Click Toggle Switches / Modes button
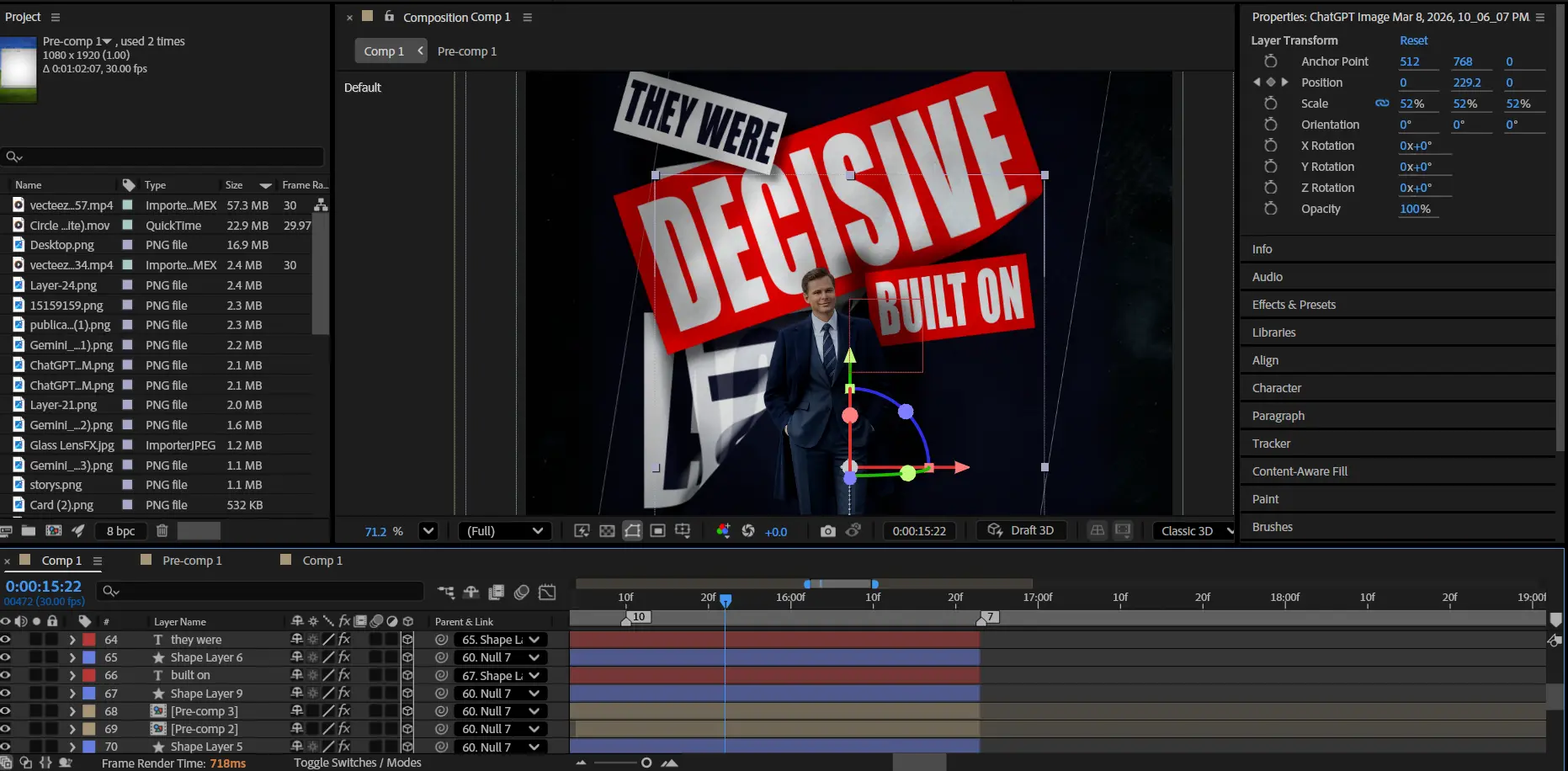1568x771 pixels. pyautogui.click(x=357, y=763)
